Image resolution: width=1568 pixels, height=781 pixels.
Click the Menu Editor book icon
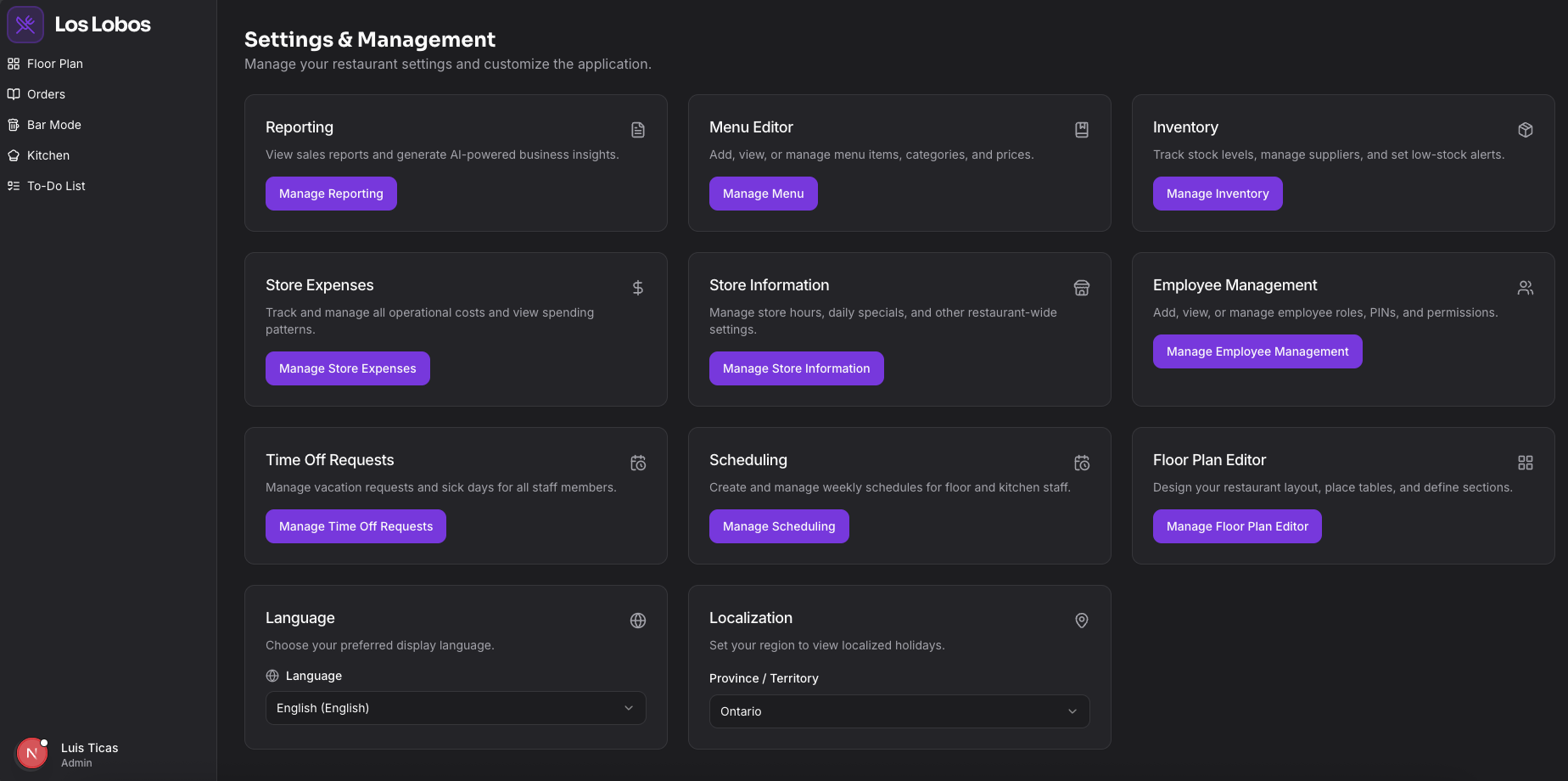pyautogui.click(x=1082, y=130)
